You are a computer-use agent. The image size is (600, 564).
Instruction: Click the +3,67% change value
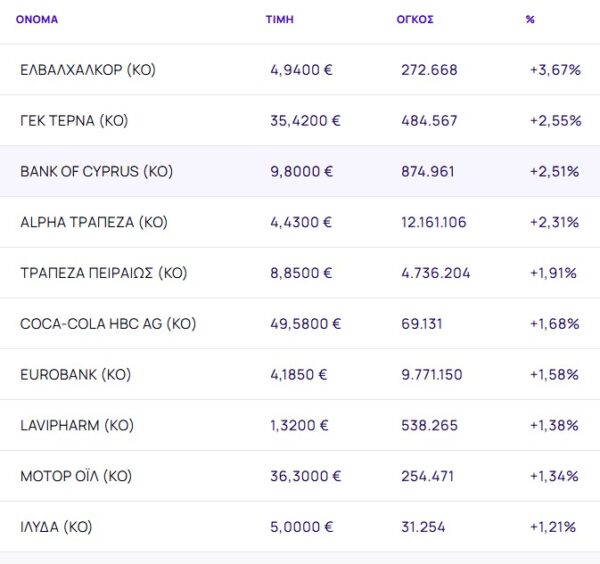555,70
